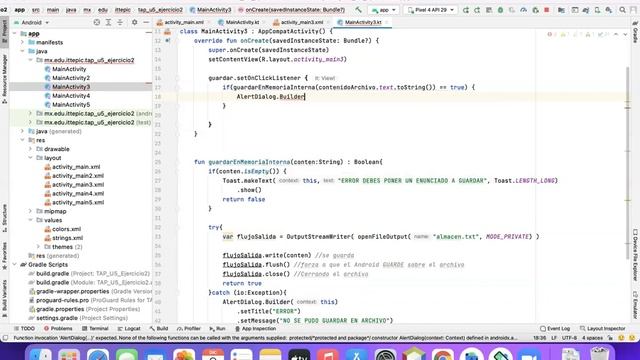
Task: Open the App Inspection tool window
Action: click(256, 329)
